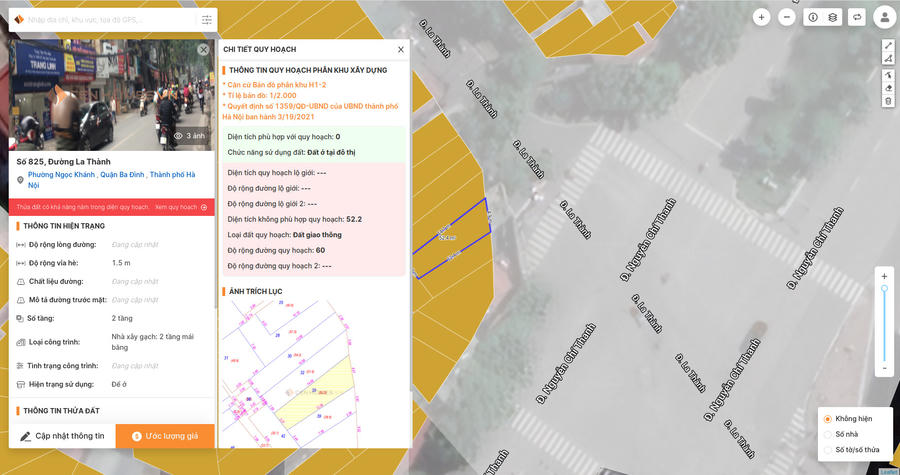Select the measure area polygon tool
Screen dimensions: 900x475
click(888, 59)
